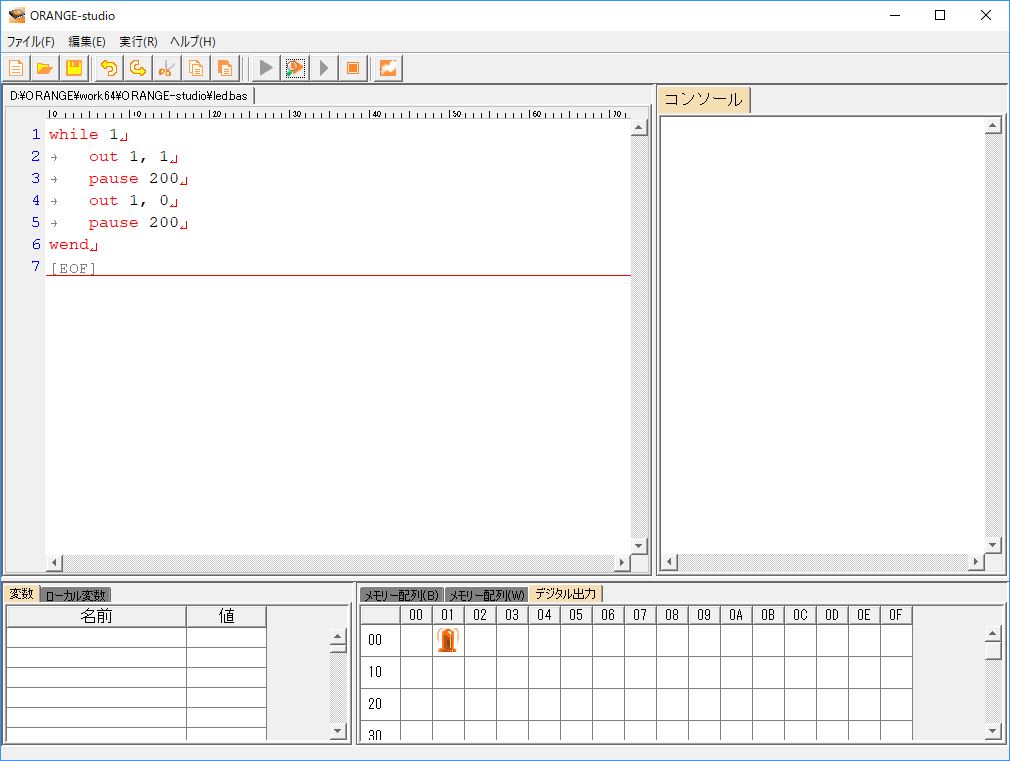The height and width of the screenshot is (761, 1010).
Task: Click the console's scroll up arrow
Action: [x=993, y=126]
